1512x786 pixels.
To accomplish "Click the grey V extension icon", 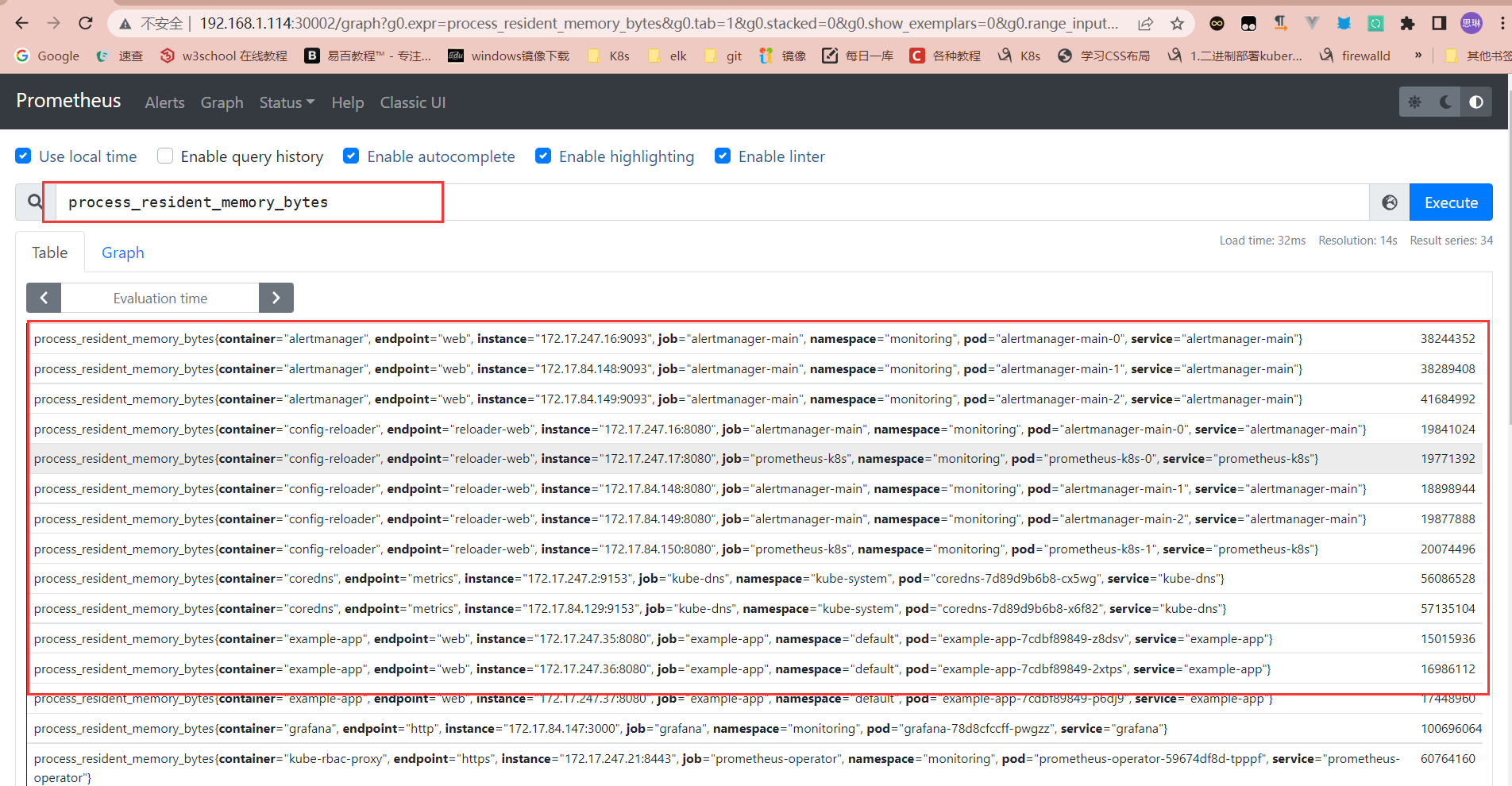I will [1312, 24].
